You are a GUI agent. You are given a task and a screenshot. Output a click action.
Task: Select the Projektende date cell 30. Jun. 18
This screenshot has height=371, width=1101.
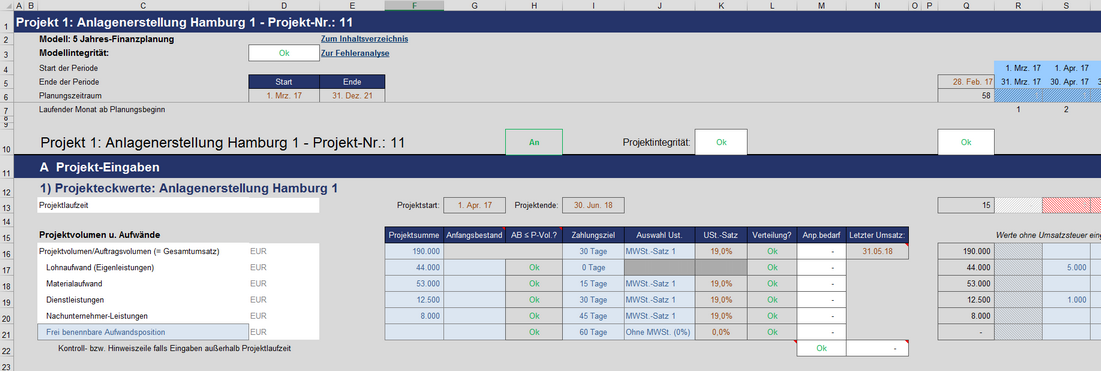pos(593,206)
